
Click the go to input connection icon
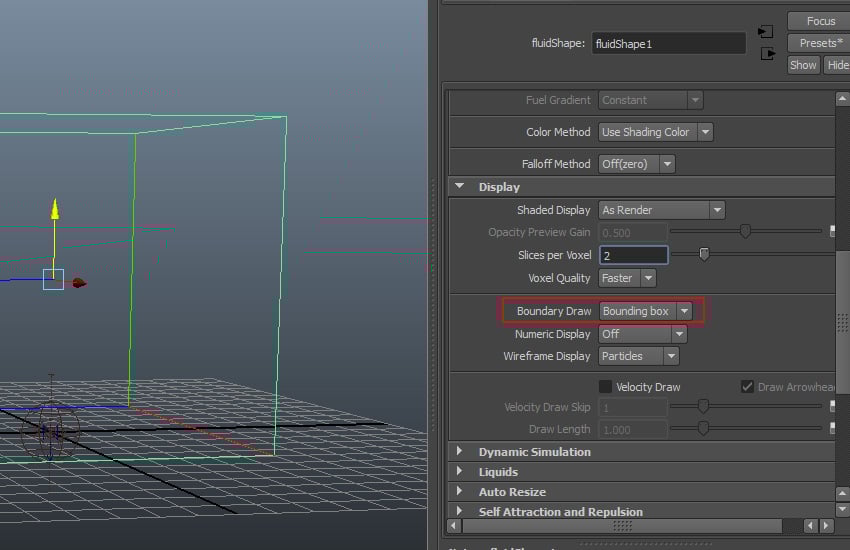pos(767,32)
